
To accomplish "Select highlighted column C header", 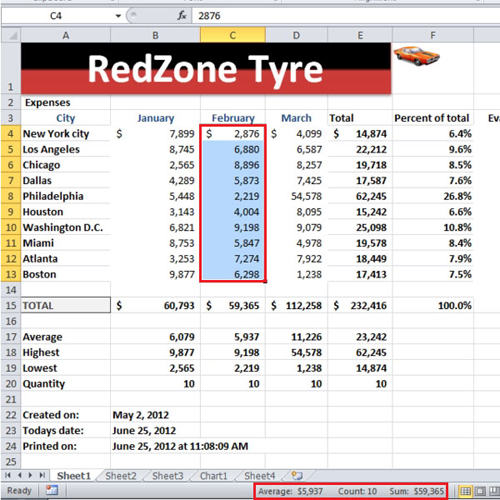I will (233, 35).
